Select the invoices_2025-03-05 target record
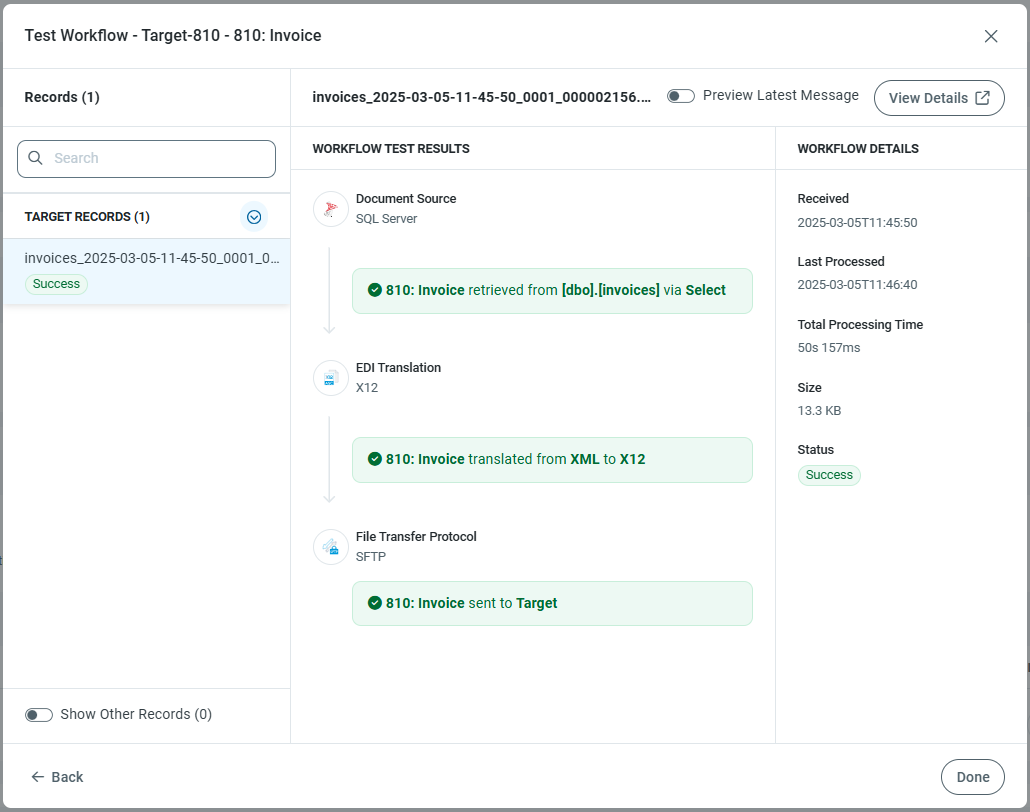The height and width of the screenshot is (812, 1030). pos(151,258)
